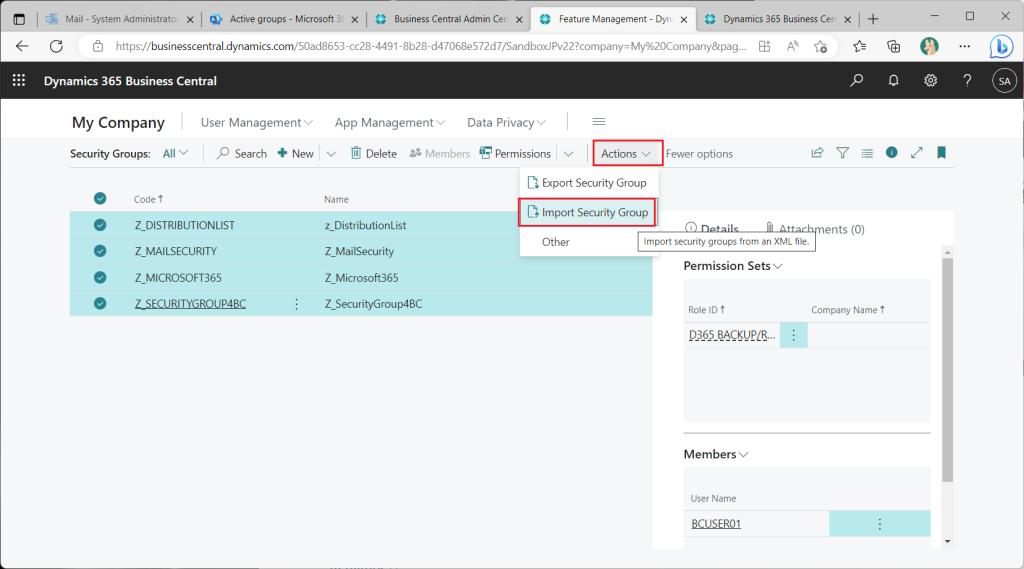Viewport: 1024px width, 569px height.
Task: Open the Other submenu in Actions
Action: [x=556, y=242]
